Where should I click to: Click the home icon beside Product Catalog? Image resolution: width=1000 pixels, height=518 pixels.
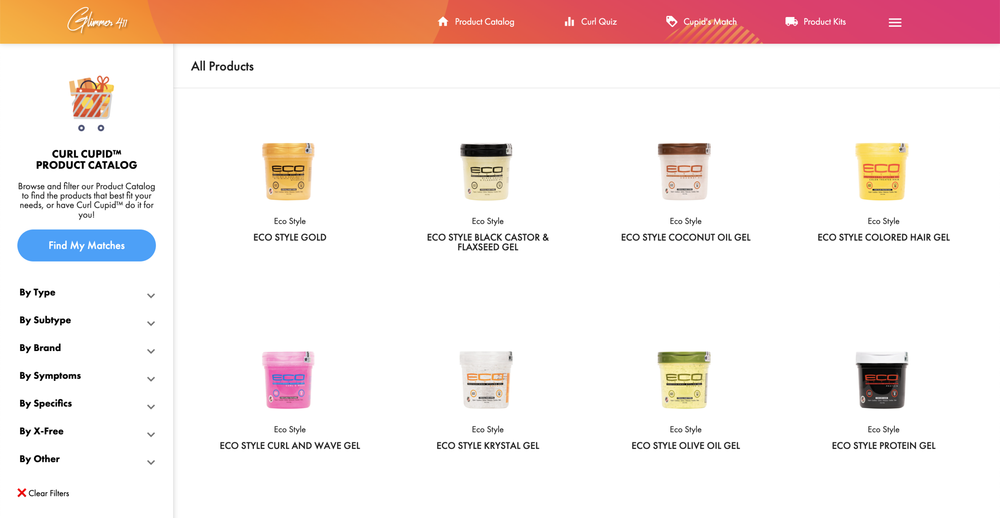tap(443, 22)
